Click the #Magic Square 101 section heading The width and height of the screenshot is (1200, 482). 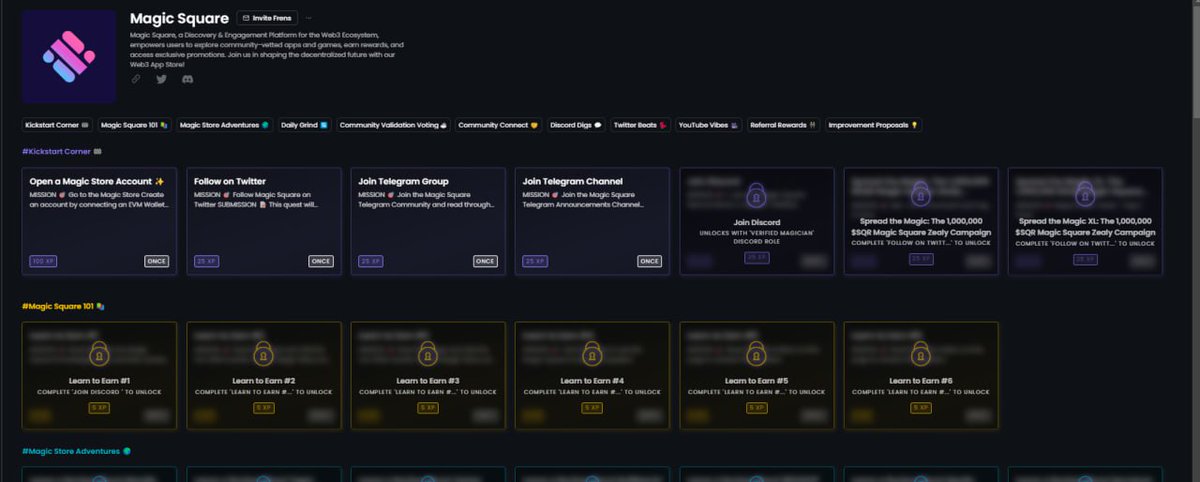point(64,306)
